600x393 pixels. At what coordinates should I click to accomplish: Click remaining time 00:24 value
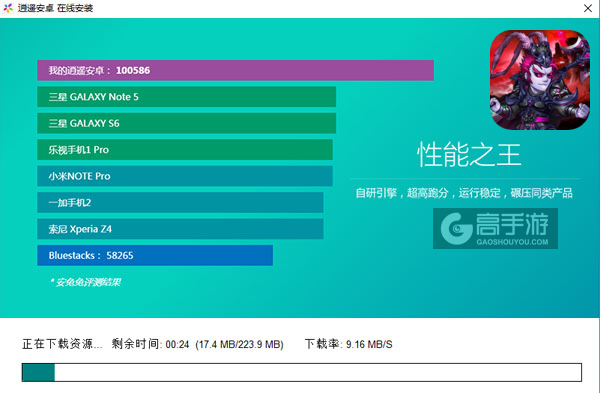click(178, 344)
